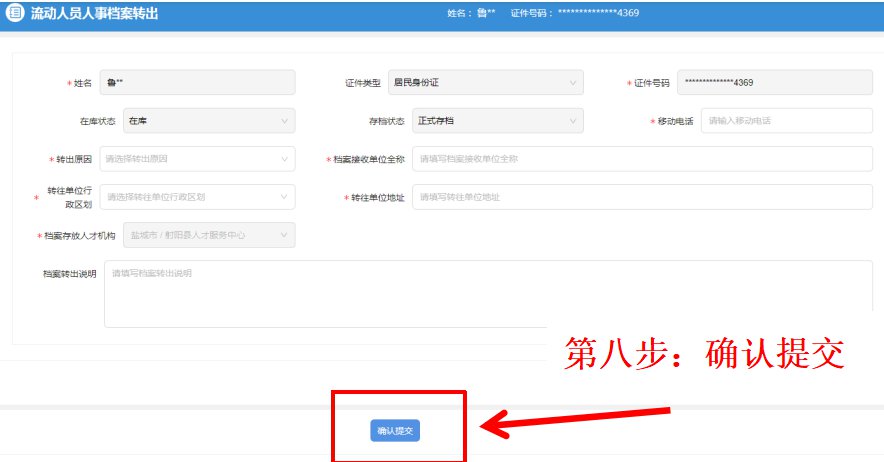Click the 档案存放人才机构 label
The image size is (884, 462).
(79, 236)
